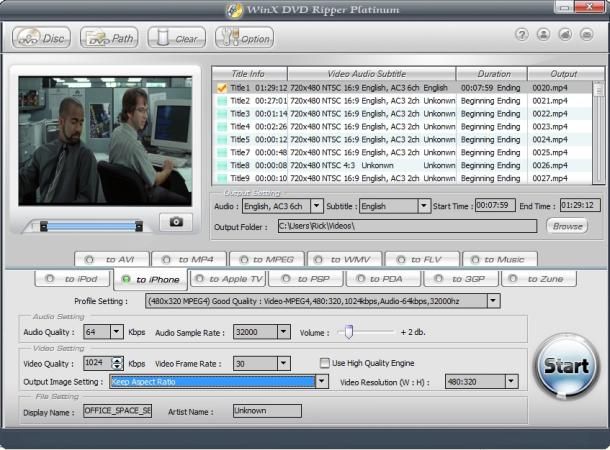Take a snapshot with the camera icon
Viewport: 610px width, 450px height.
coord(176,222)
